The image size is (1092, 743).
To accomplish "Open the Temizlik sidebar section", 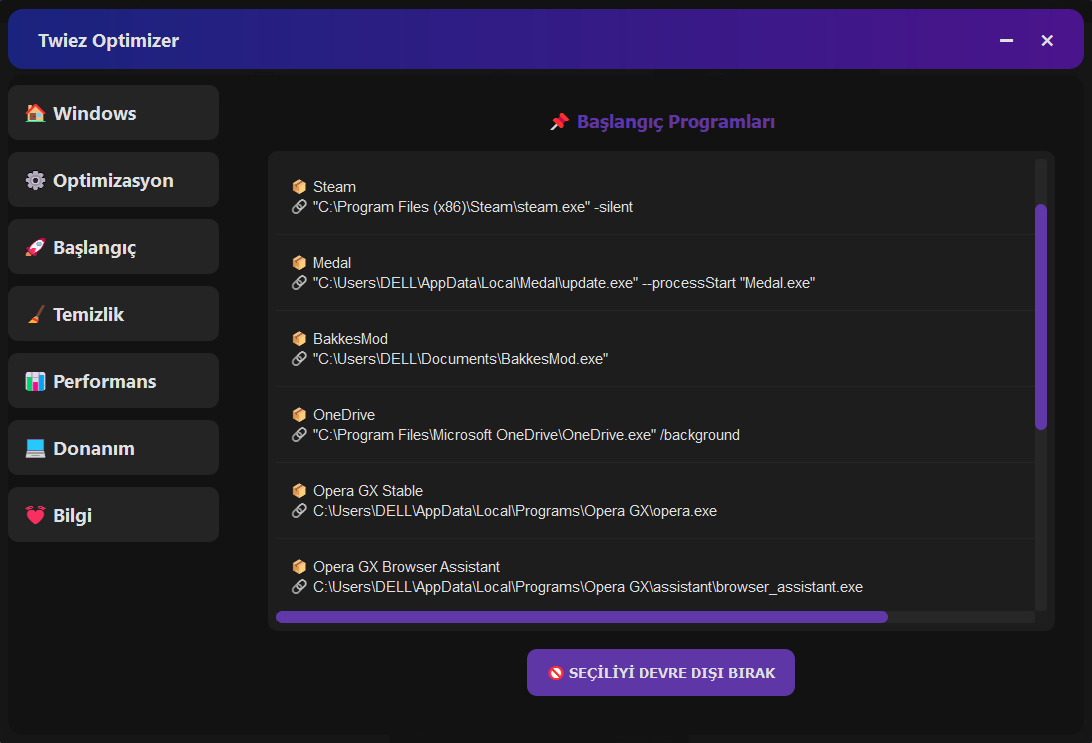I will (x=114, y=313).
